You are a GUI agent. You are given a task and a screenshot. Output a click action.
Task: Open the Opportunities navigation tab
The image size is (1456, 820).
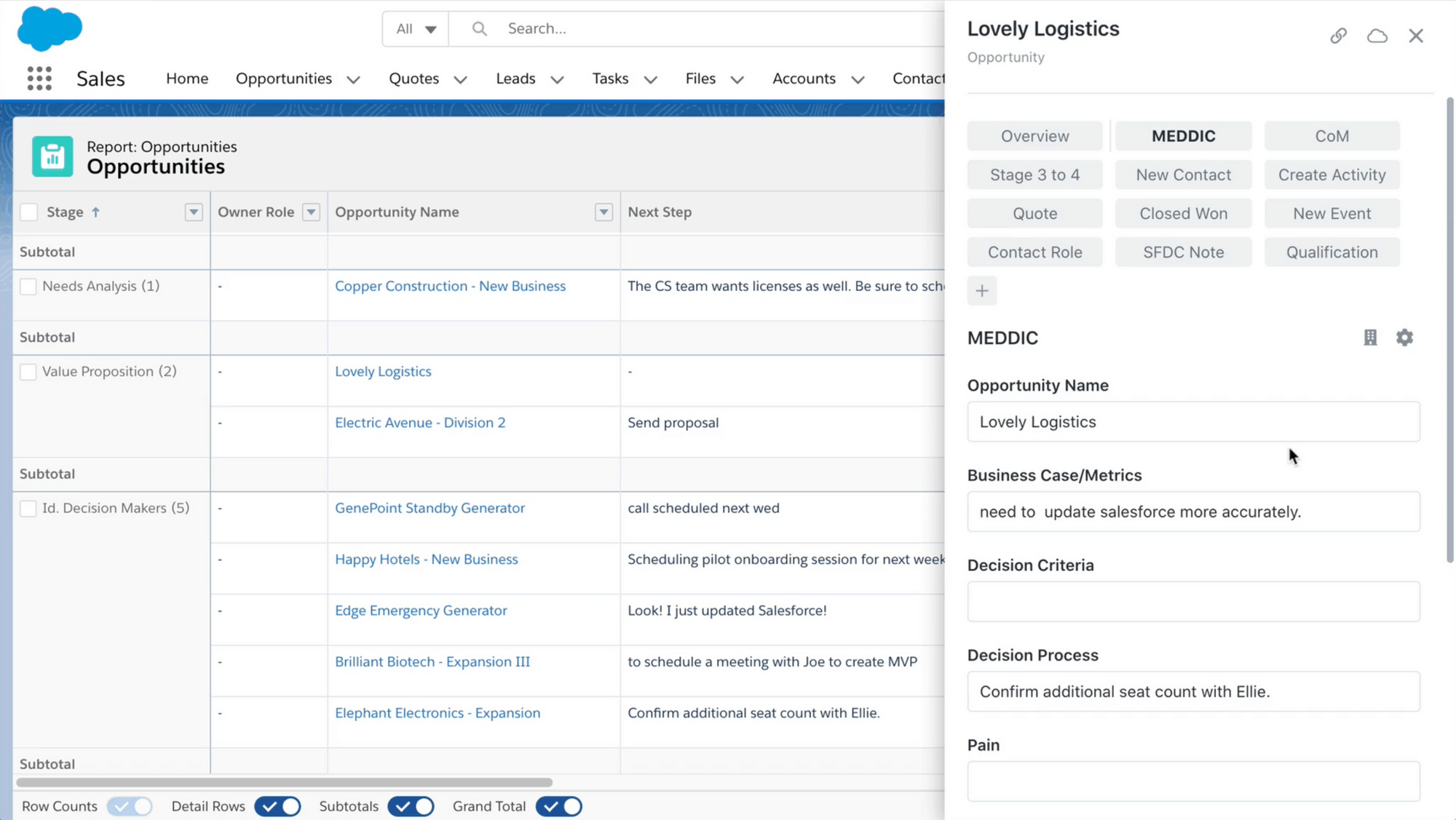click(x=284, y=78)
